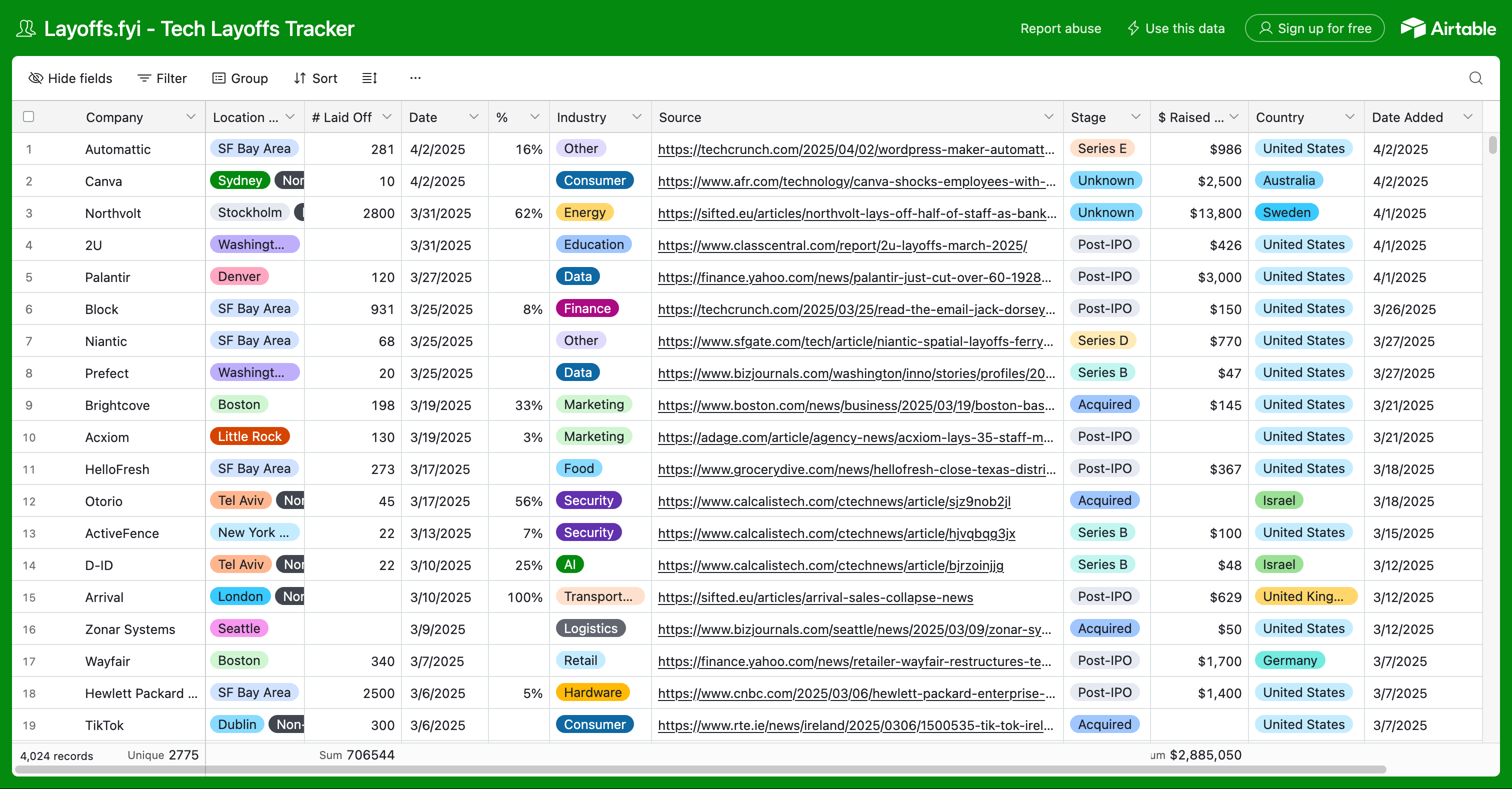Viewport: 1512px width, 789px height.
Task: Click Report abuse link
Action: click(1060, 28)
